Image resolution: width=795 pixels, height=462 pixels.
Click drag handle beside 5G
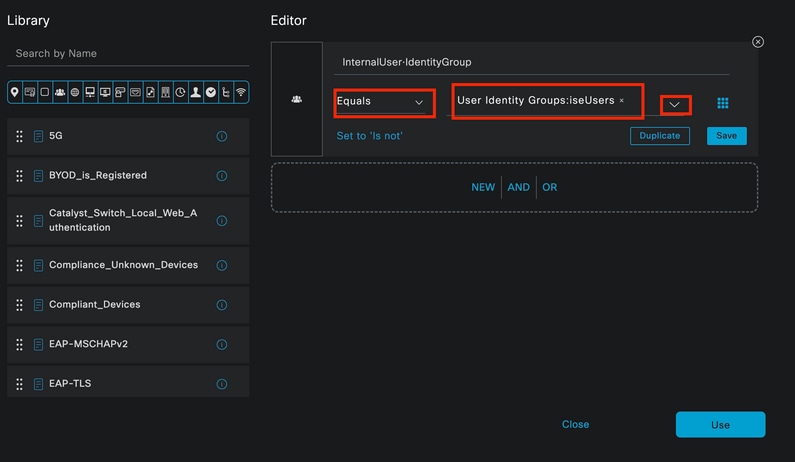pyautogui.click(x=19, y=136)
